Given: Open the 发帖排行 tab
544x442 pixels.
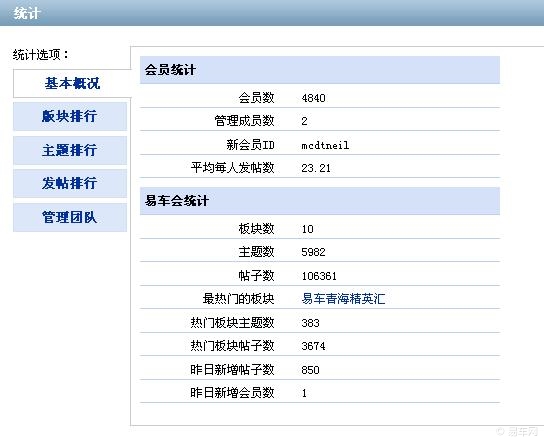Looking at the screenshot, I should (x=70, y=183).
